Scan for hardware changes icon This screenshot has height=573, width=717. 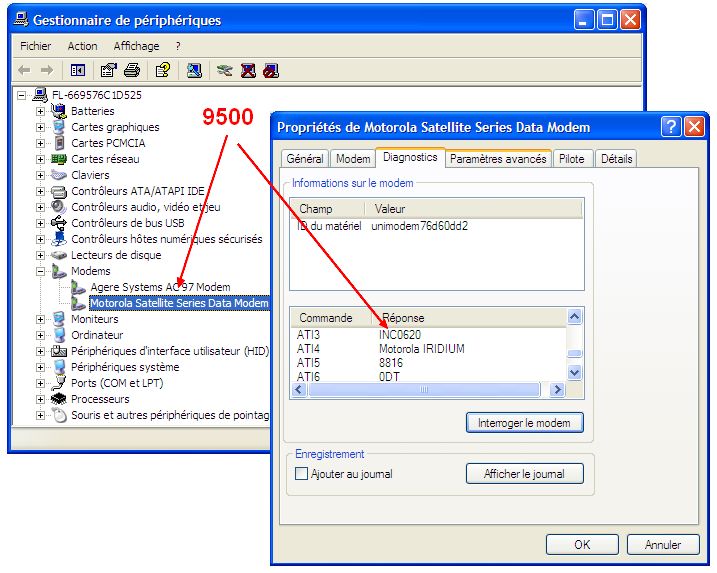[x=194, y=70]
